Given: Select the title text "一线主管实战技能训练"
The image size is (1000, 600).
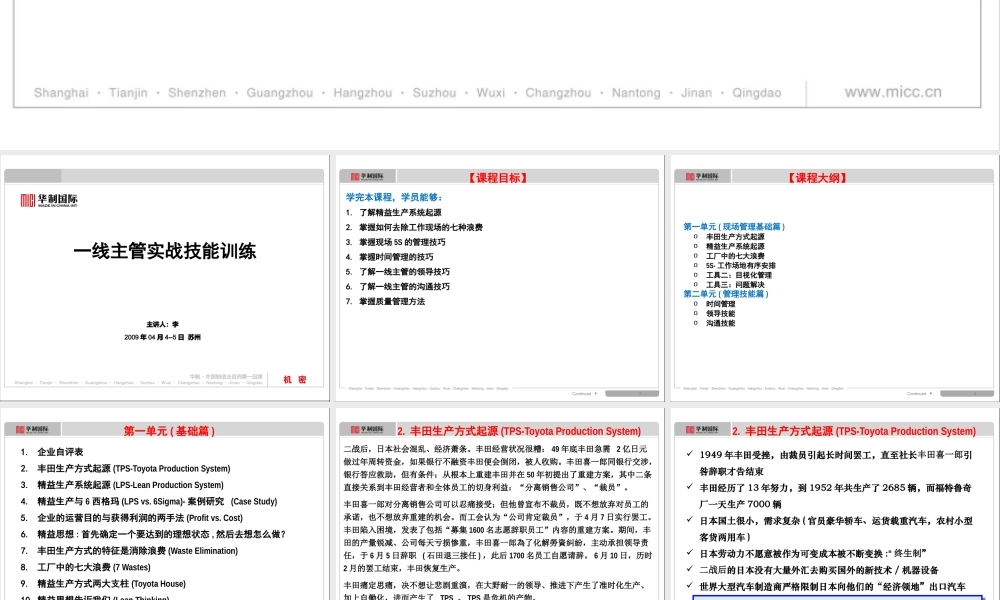Looking at the screenshot, I should pyautogui.click(x=165, y=251).
